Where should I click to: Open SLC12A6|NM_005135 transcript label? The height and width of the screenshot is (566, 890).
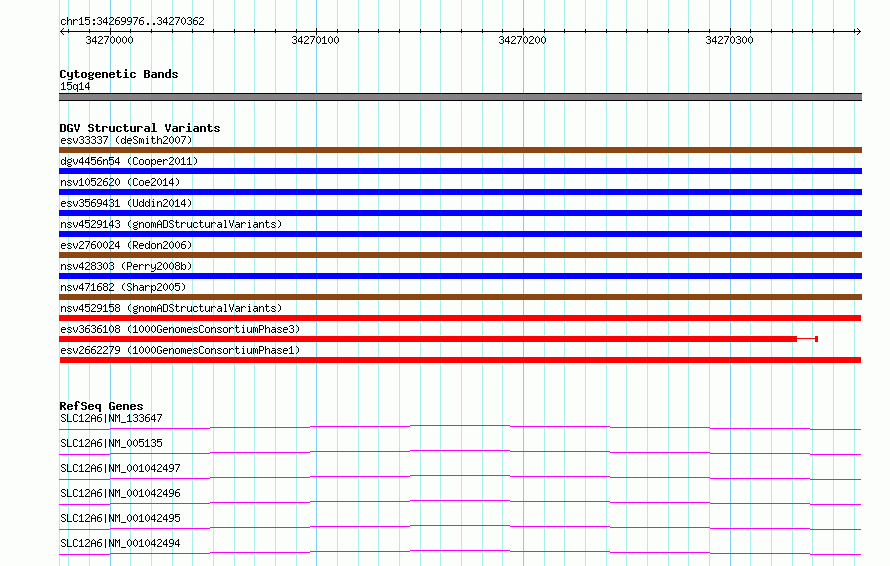tap(111, 443)
